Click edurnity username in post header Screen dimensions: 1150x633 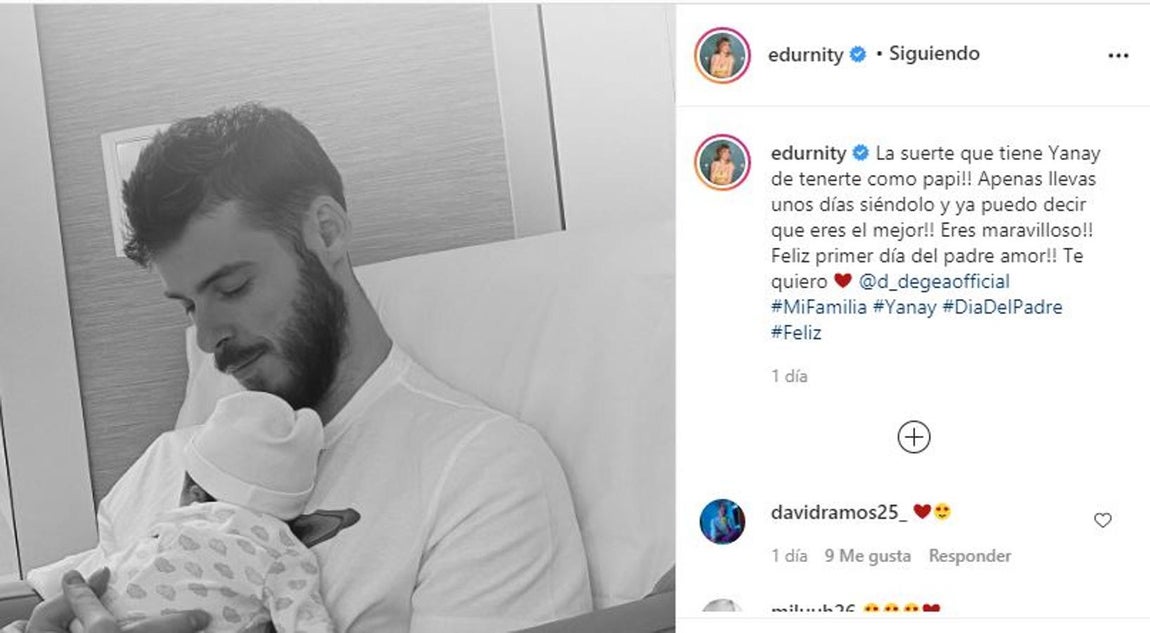[805, 55]
